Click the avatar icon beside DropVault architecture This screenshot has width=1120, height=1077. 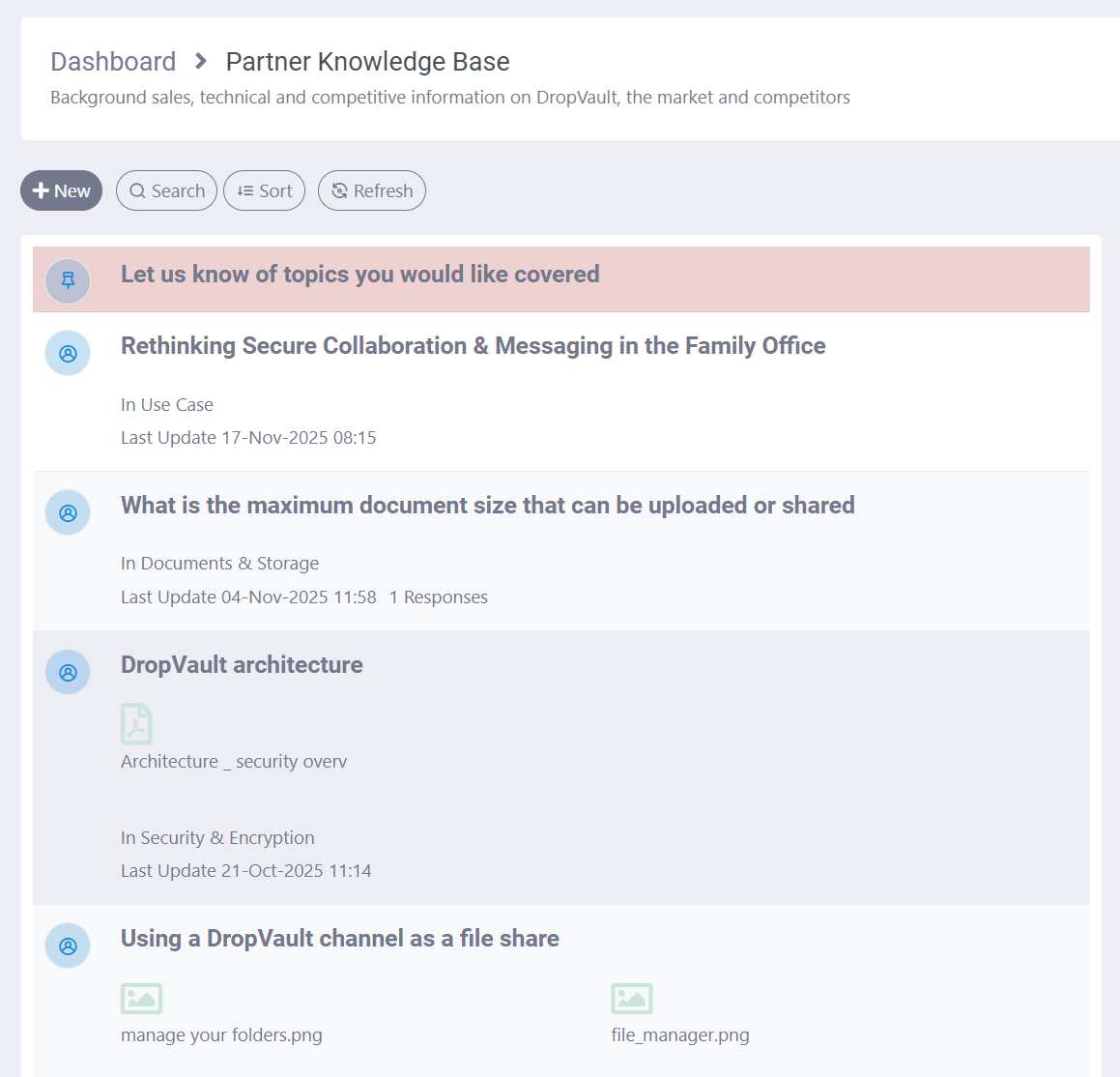pos(68,673)
